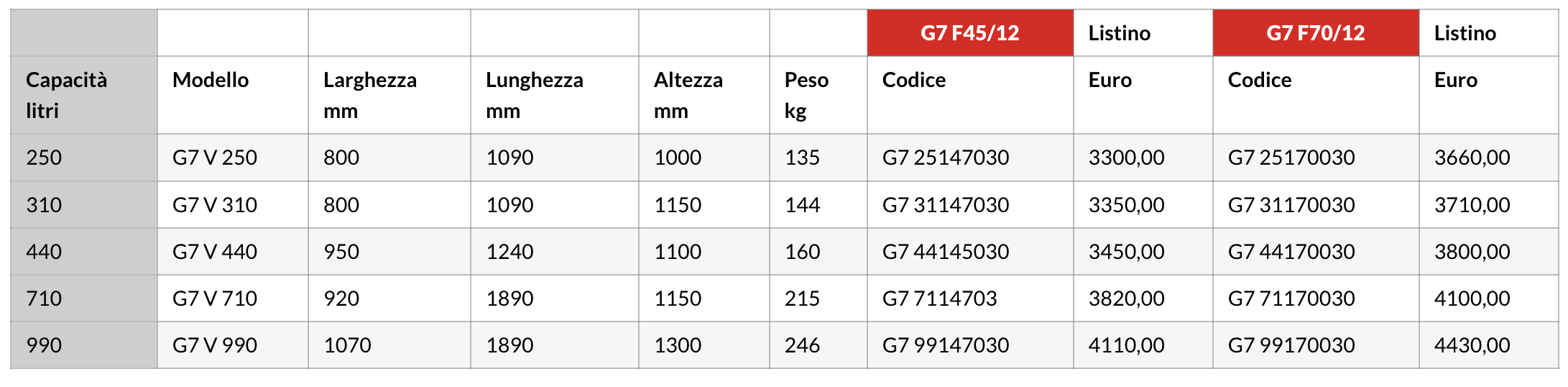Select model cell G7 V 440
Screen dimensions: 1568x387
click(233, 252)
